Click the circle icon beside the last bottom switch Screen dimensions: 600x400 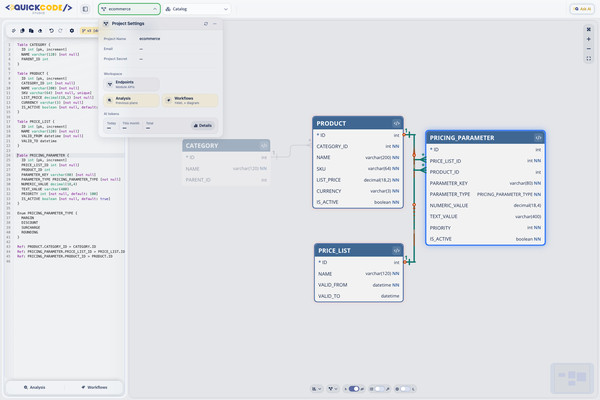(x=397, y=389)
